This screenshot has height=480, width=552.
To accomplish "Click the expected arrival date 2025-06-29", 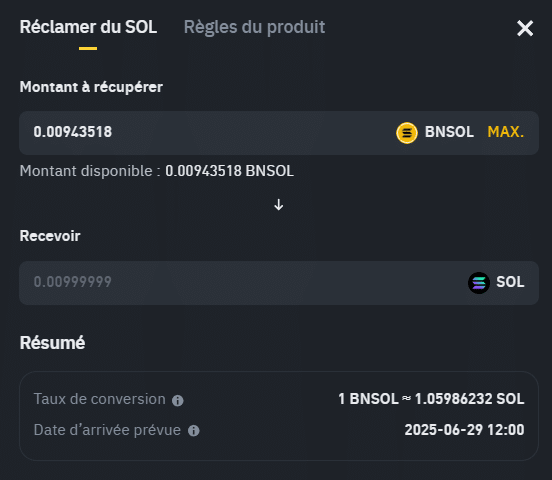I will [x=464, y=430].
